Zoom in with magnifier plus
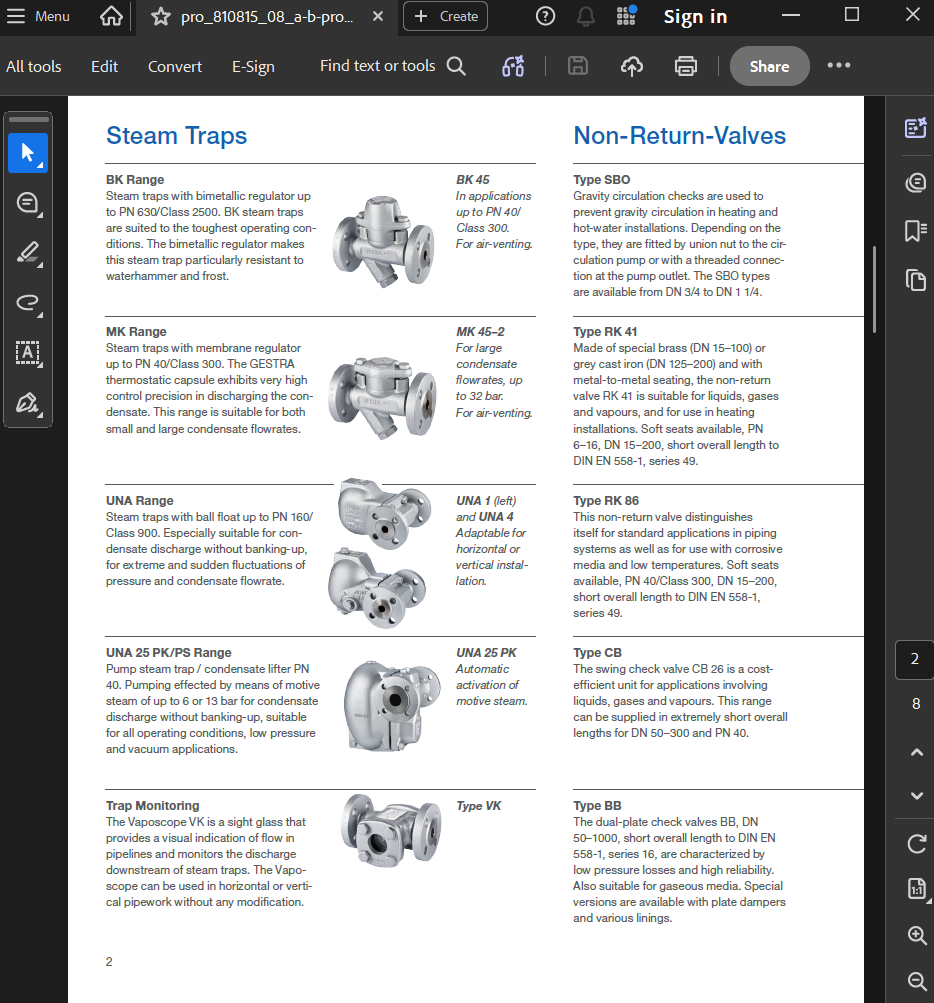Viewport: 934px width, 1003px height. pyautogui.click(x=917, y=935)
